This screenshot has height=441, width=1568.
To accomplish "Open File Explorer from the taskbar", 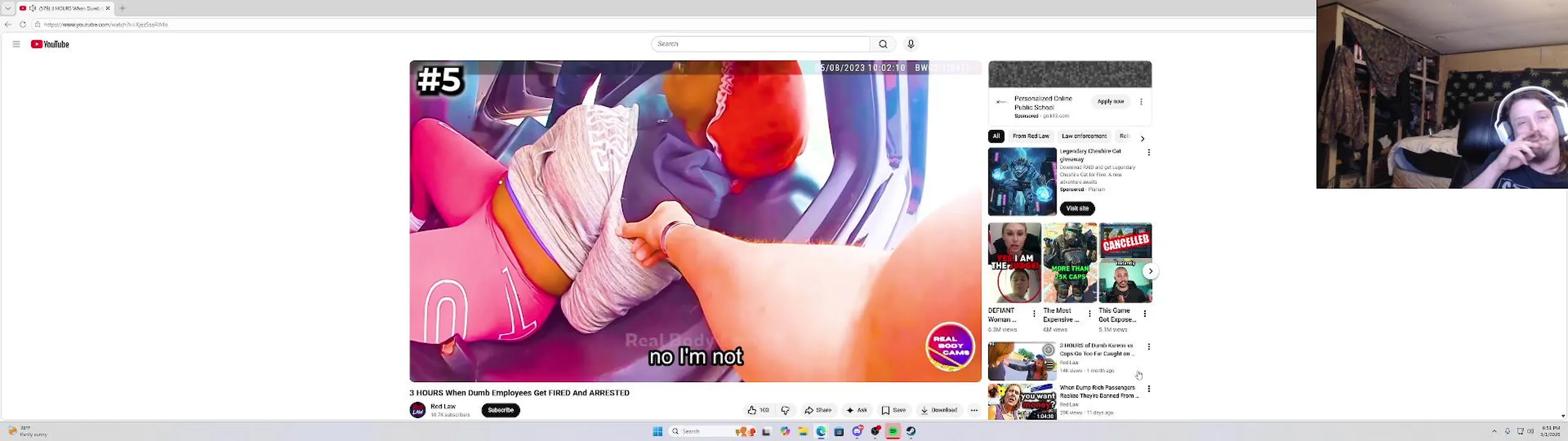I will [x=803, y=431].
